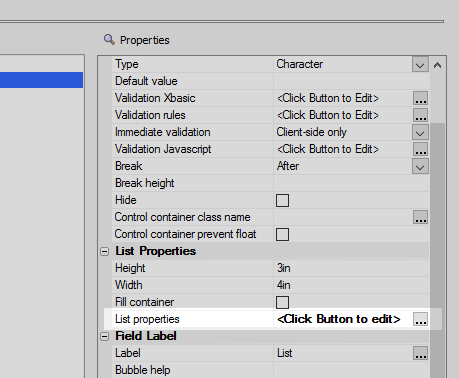Click the scrollbar up arrow
This screenshot has width=459, height=378.
(437, 65)
